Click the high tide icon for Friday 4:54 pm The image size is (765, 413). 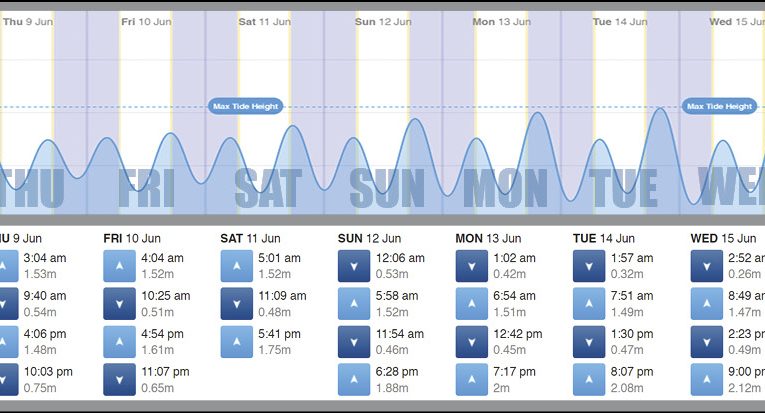tap(119, 341)
